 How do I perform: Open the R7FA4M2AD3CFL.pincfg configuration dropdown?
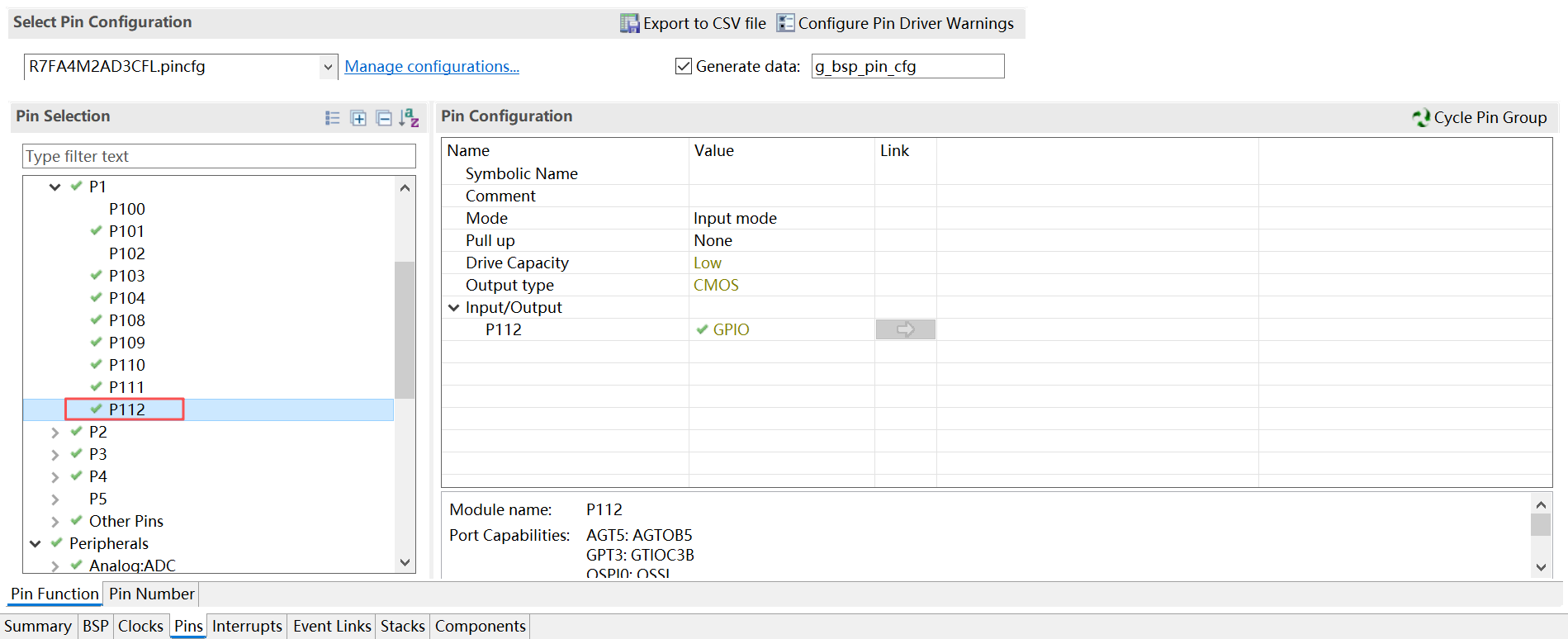pyautogui.click(x=329, y=67)
